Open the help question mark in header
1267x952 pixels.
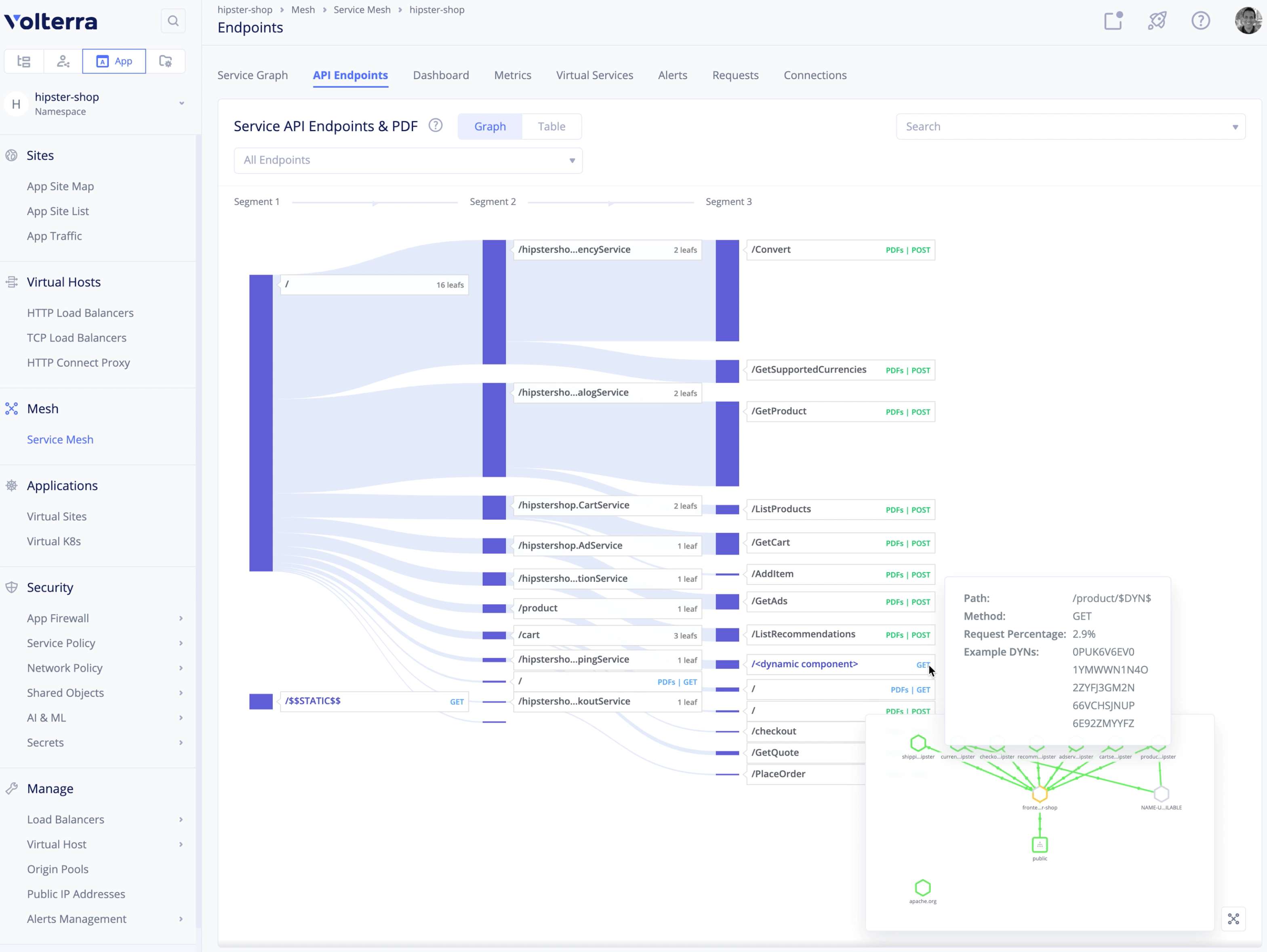(1201, 21)
